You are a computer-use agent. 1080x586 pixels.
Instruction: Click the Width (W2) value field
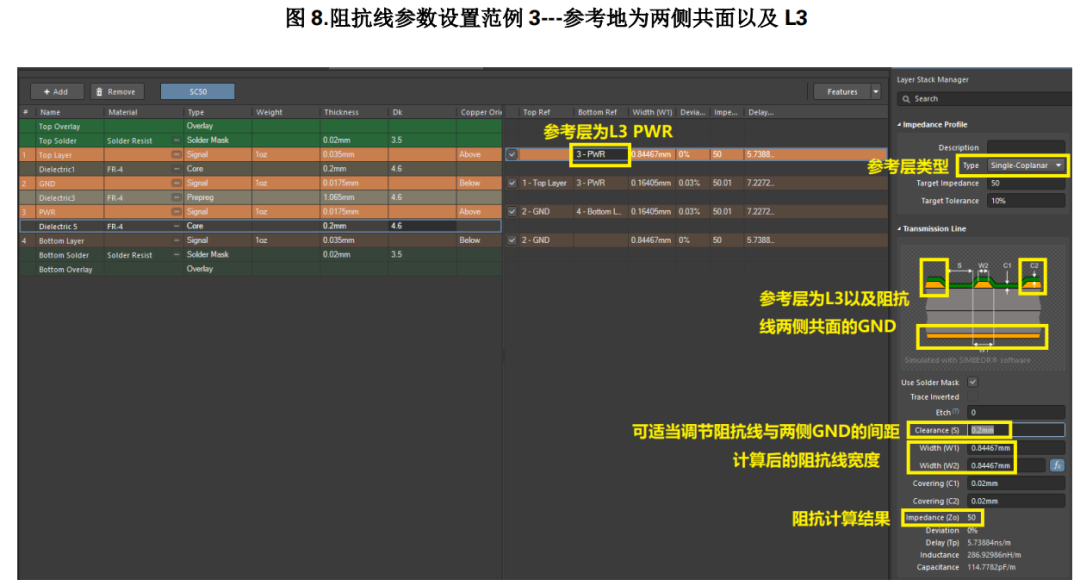(x=1008, y=465)
